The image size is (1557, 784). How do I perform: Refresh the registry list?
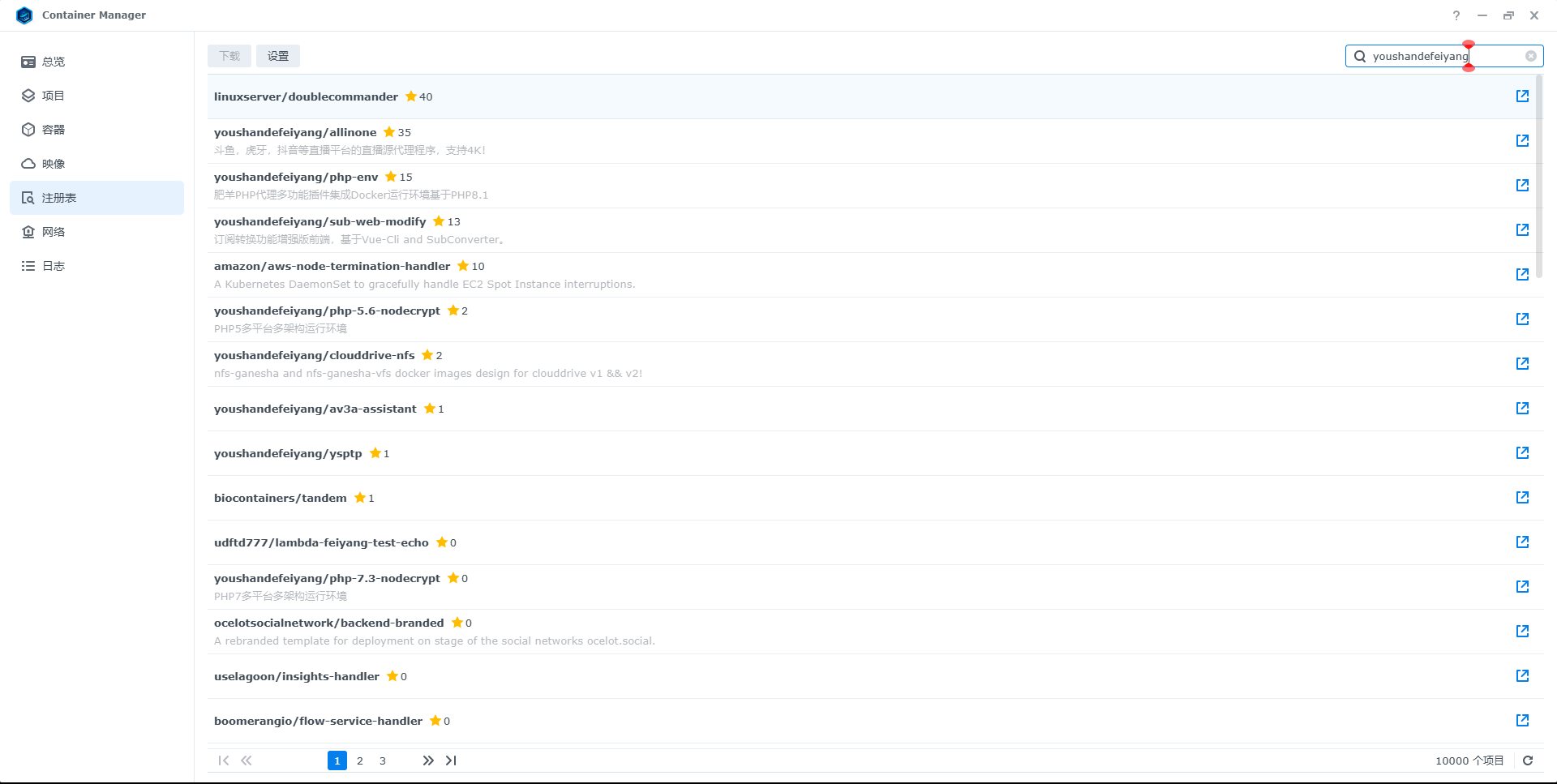(1528, 760)
